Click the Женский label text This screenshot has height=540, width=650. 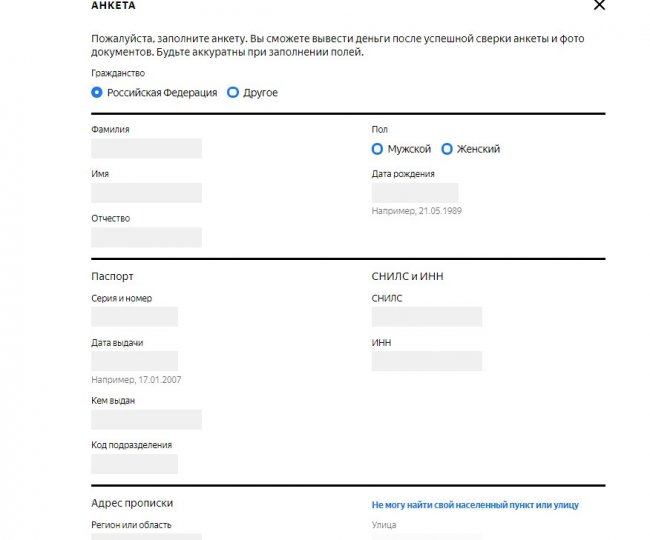coord(478,149)
